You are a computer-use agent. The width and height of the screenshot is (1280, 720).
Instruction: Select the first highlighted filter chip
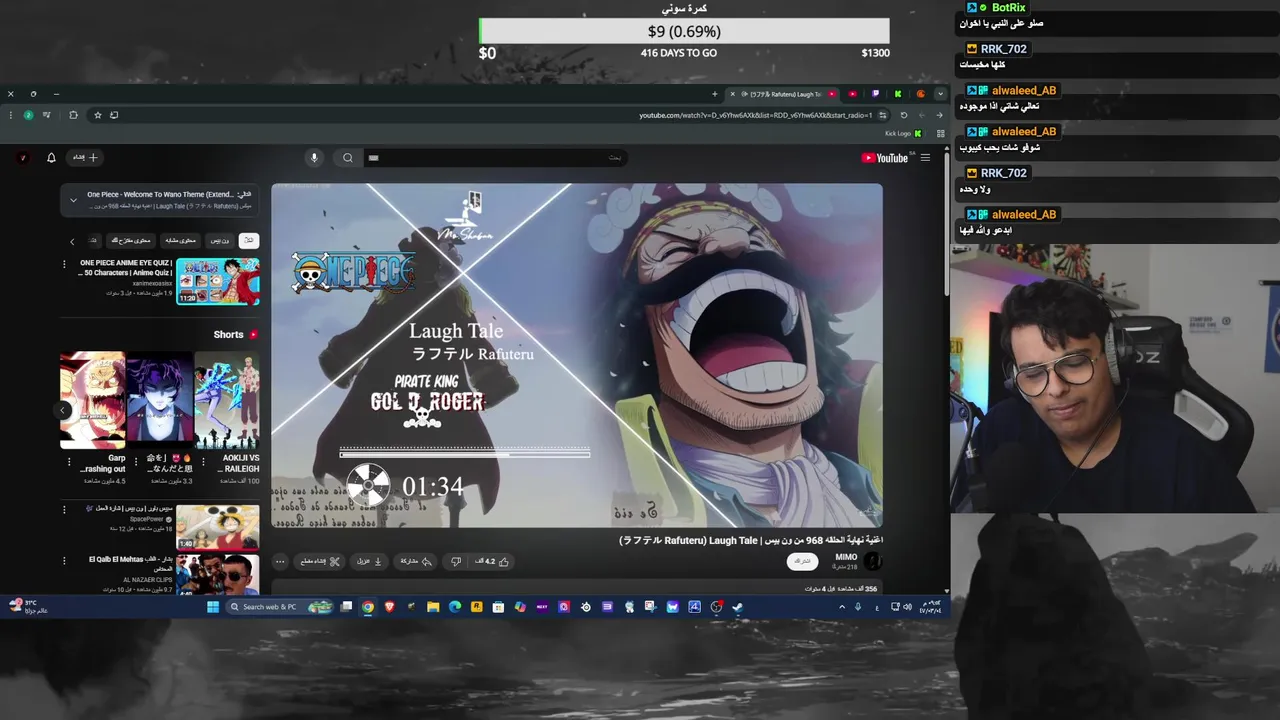(250, 241)
